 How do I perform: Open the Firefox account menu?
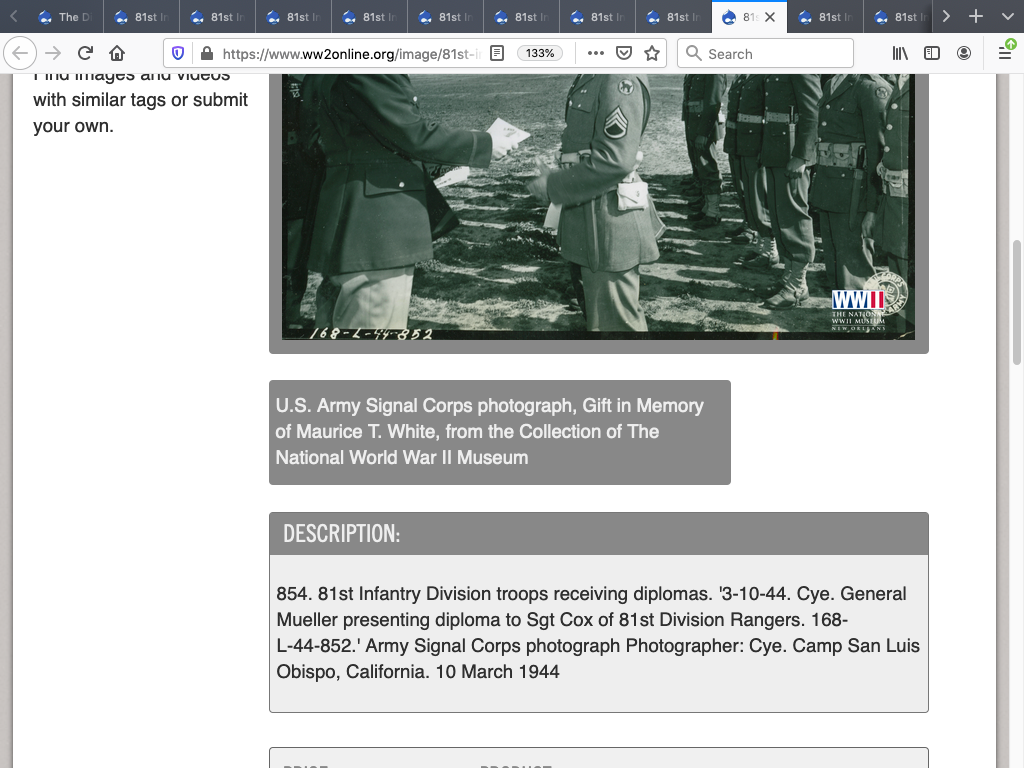point(964,53)
